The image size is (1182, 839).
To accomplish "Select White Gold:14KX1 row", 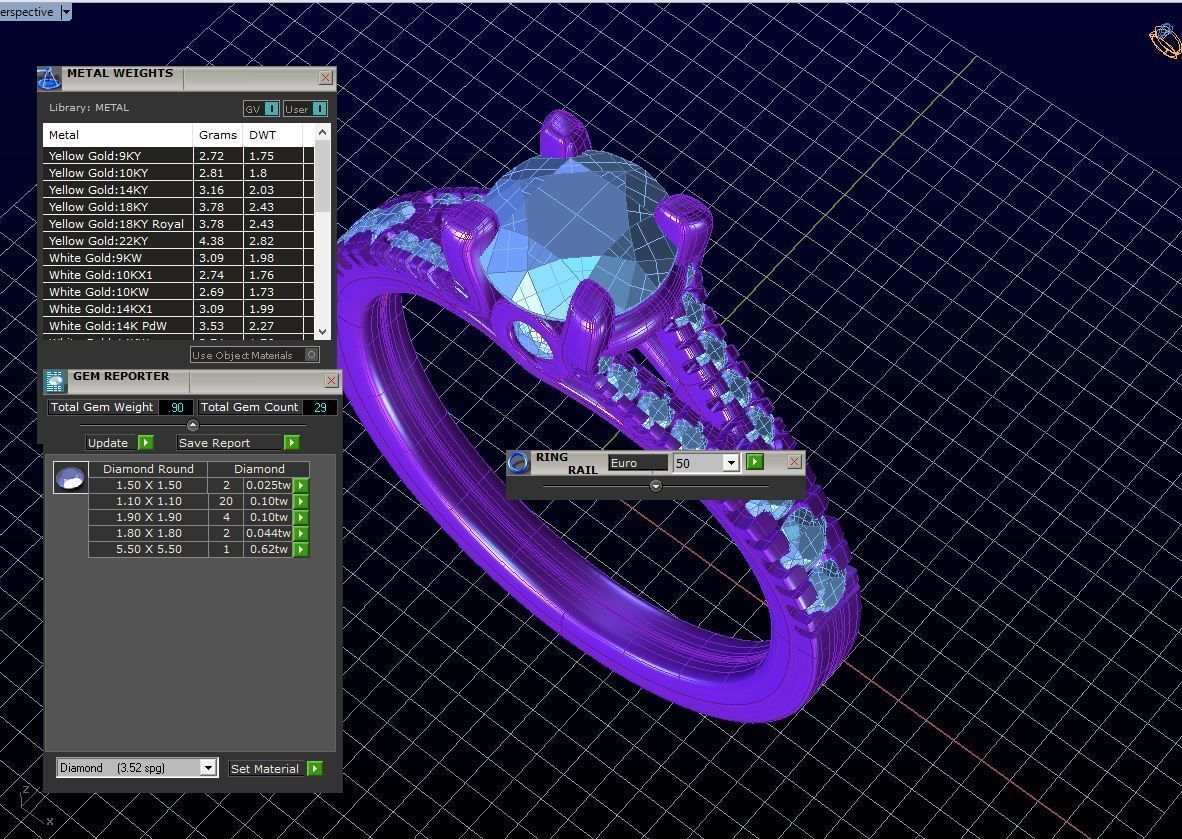I will 178,309.
